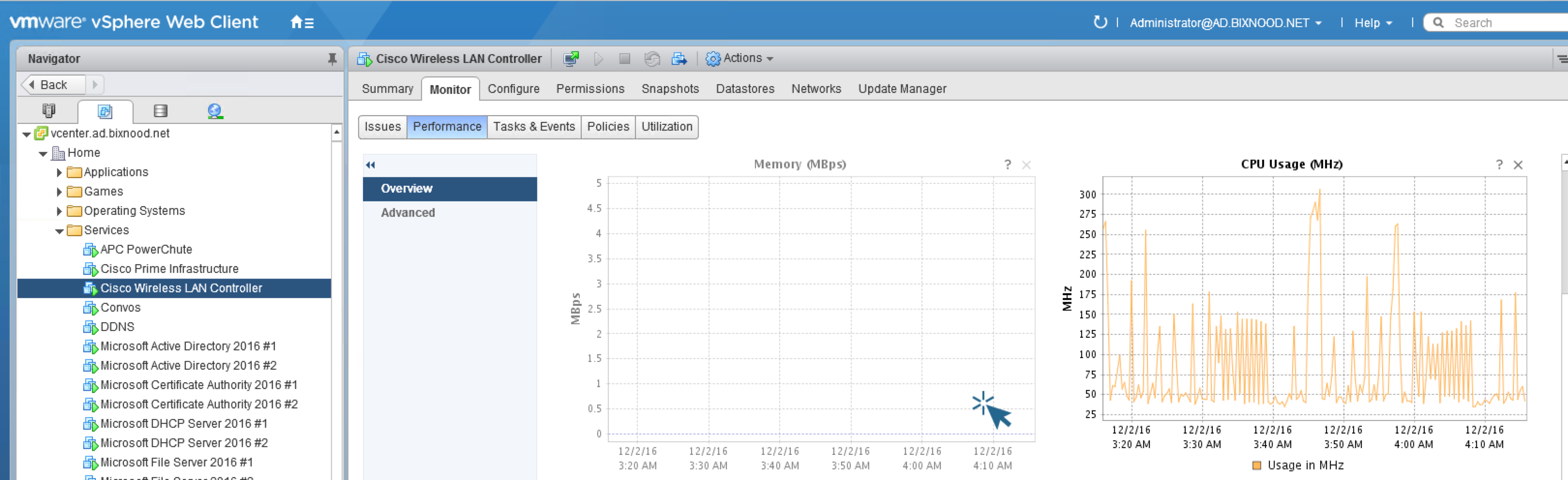Collapse the Services folder
The image size is (1568, 480).
click(59, 231)
